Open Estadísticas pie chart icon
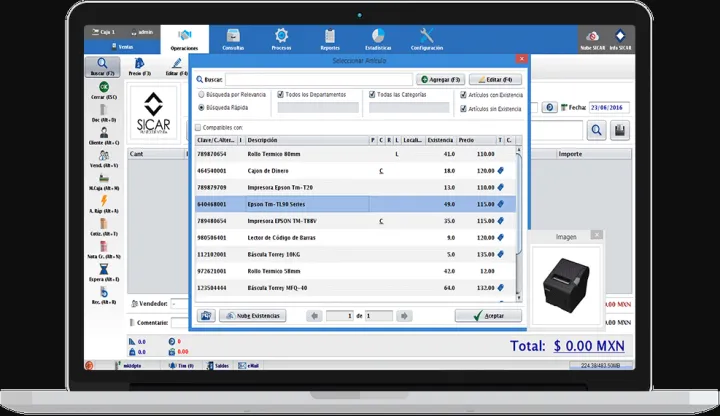Screen dimensions: 720x416 378,36
